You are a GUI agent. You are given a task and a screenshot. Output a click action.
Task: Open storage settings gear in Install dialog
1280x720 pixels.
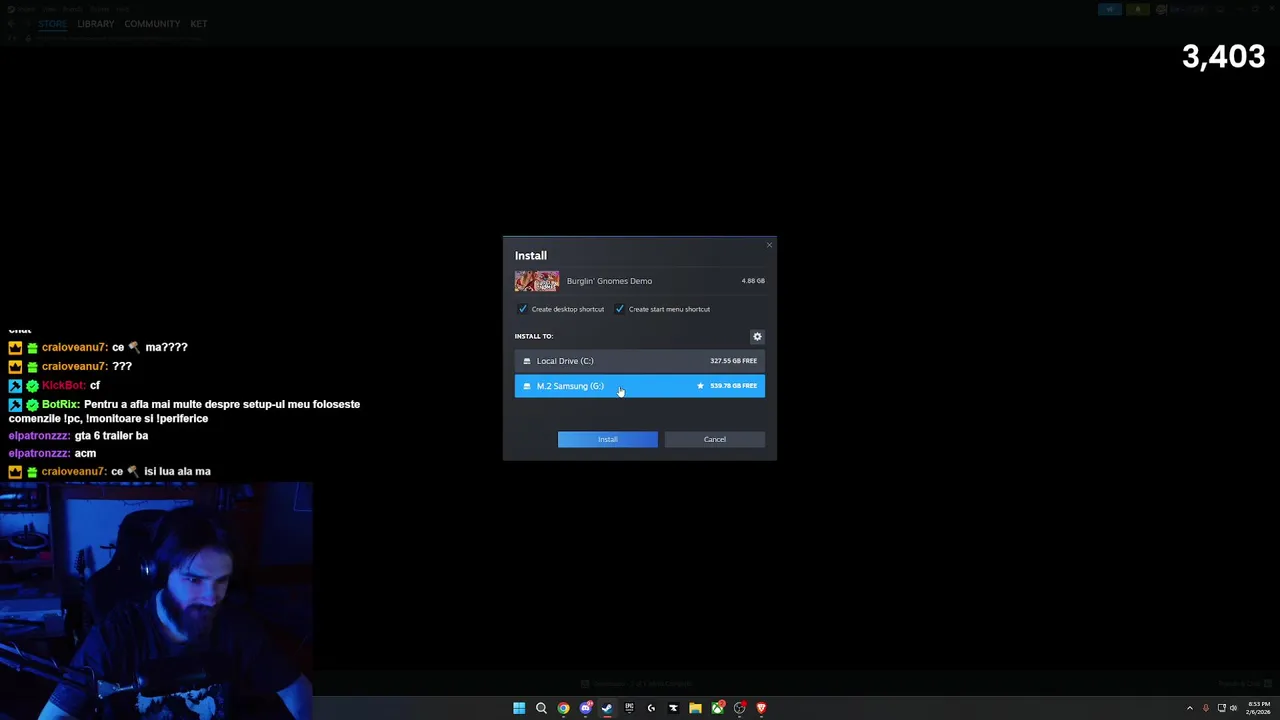tap(757, 337)
